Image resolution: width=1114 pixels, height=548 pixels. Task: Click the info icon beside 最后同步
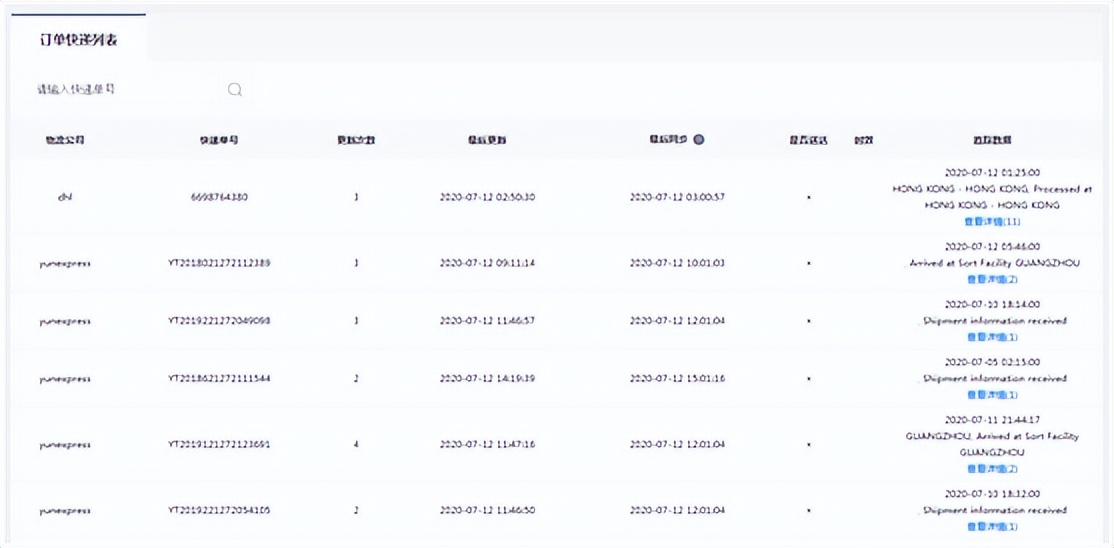coord(699,140)
